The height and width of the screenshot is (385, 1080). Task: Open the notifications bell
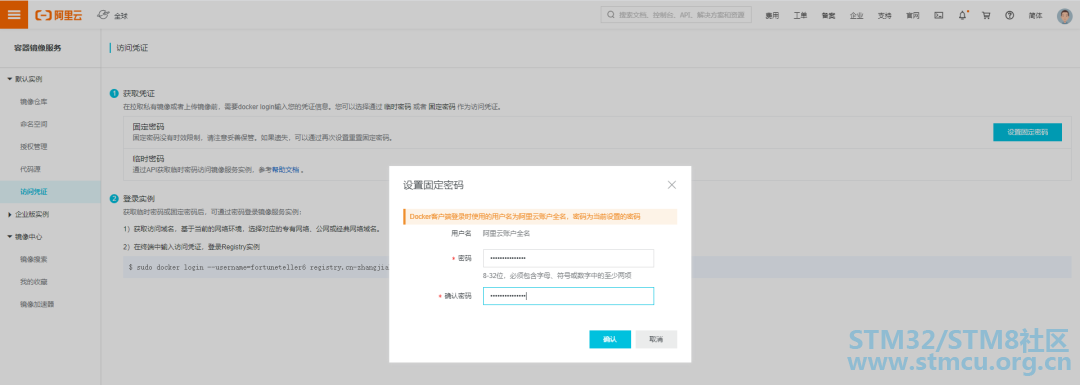[x=963, y=15]
